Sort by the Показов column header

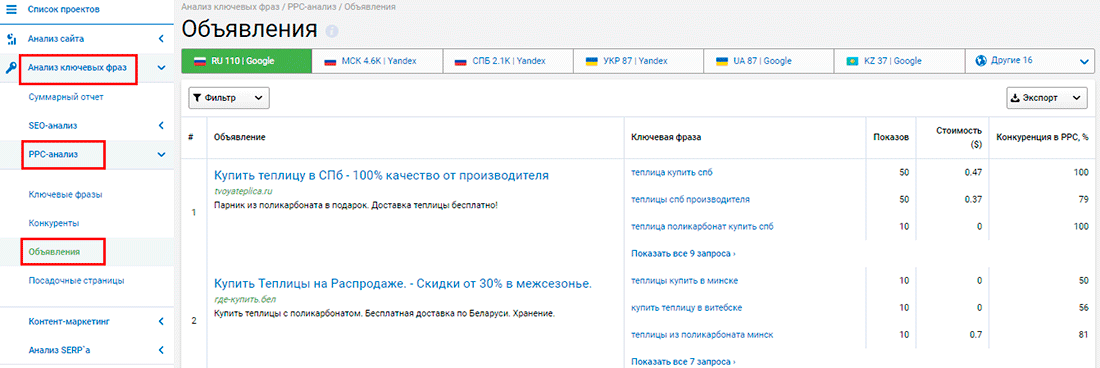[x=891, y=137]
